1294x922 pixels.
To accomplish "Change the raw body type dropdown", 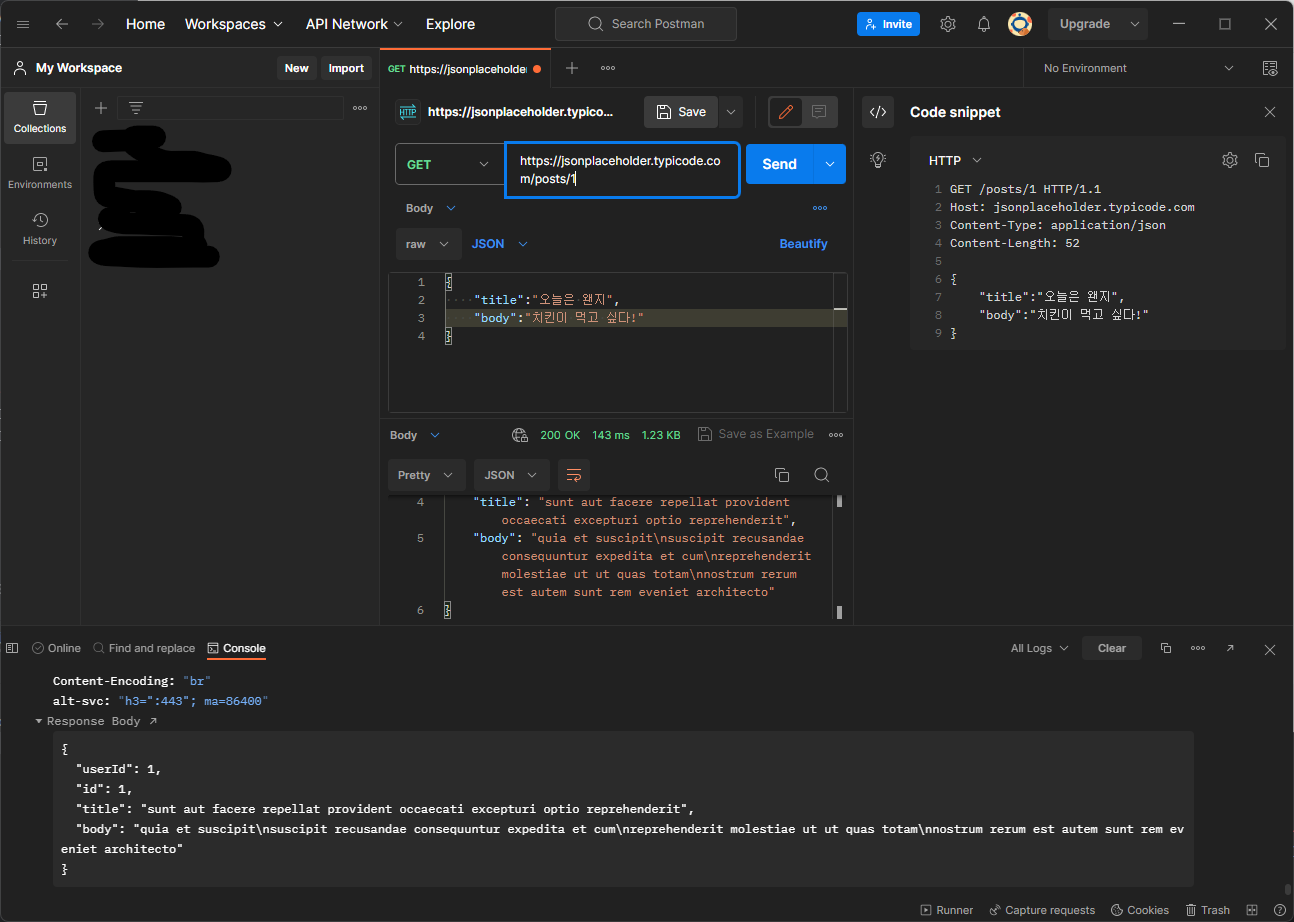I will pyautogui.click(x=429, y=244).
